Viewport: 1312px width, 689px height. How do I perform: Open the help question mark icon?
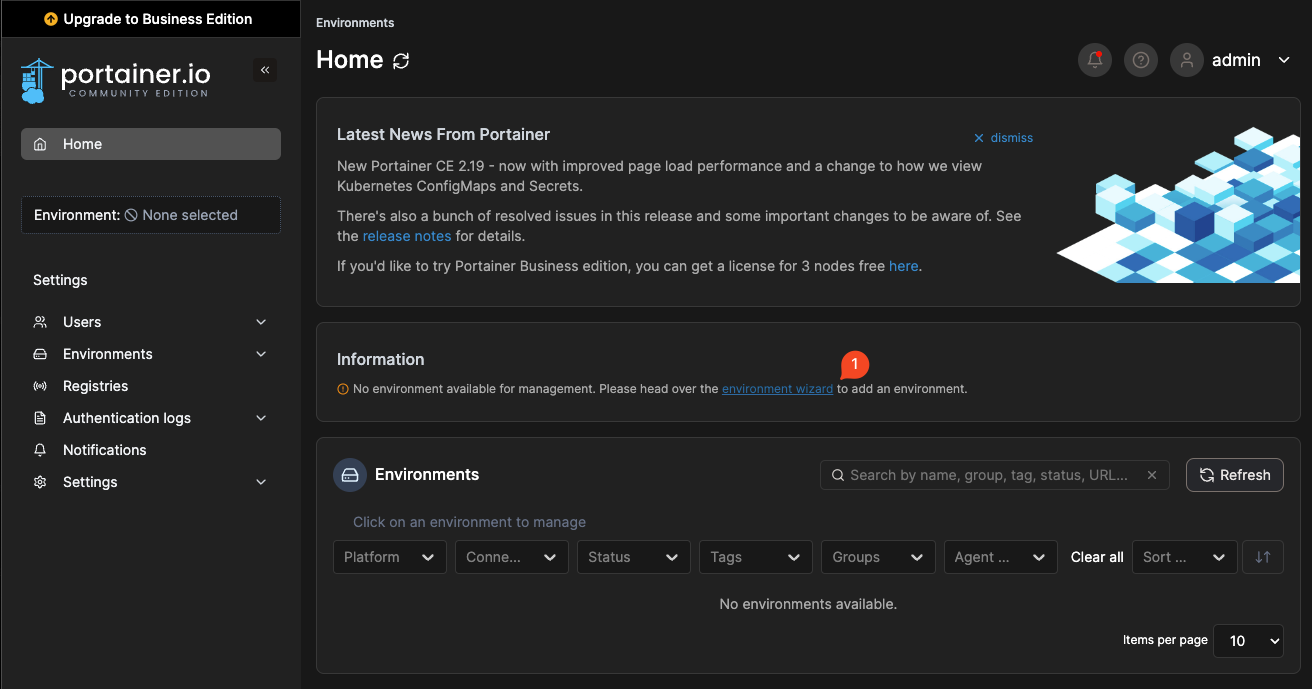click(1141, 60)
